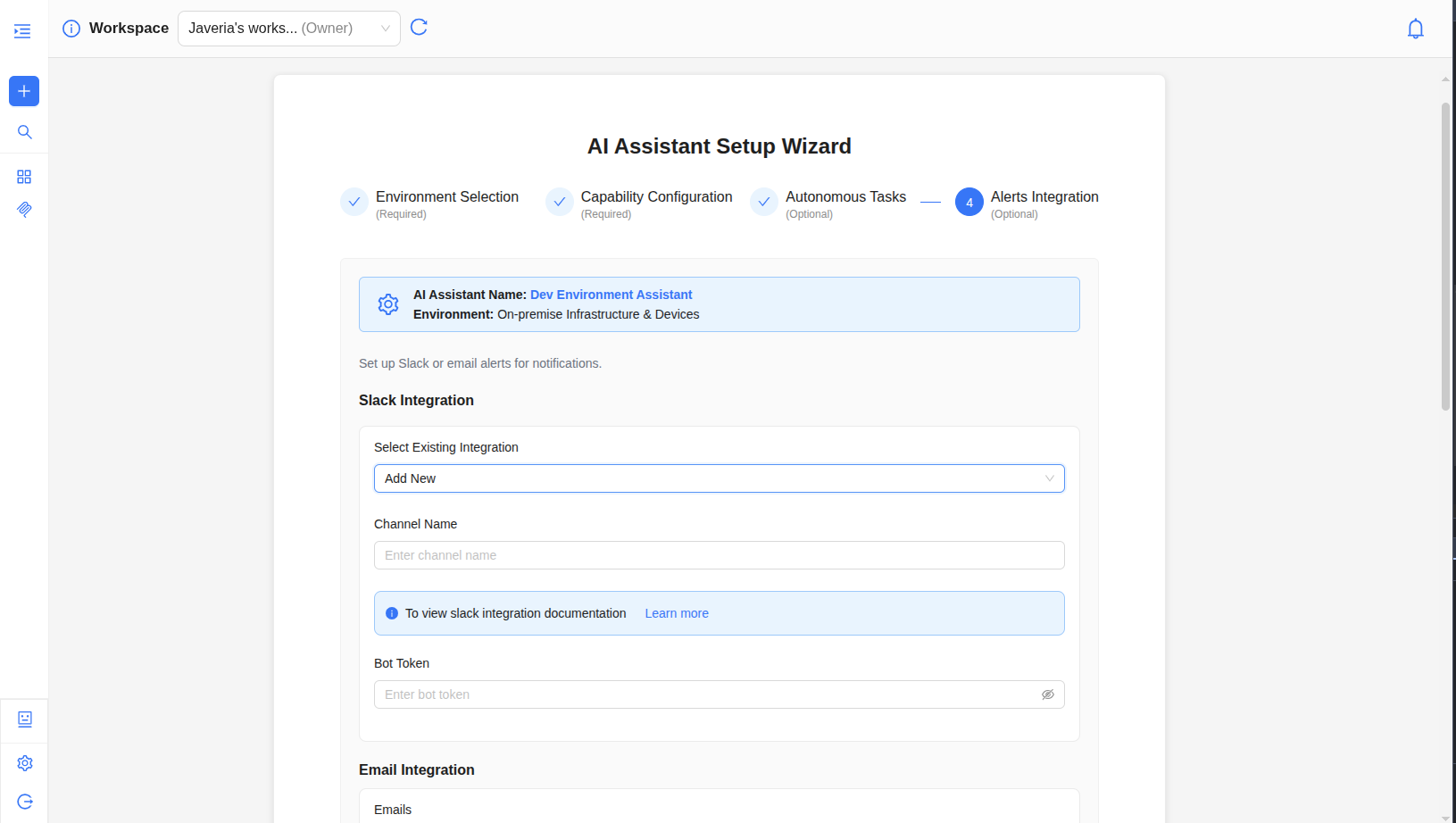Click the logout icon in sidebar

click(24, 802)
